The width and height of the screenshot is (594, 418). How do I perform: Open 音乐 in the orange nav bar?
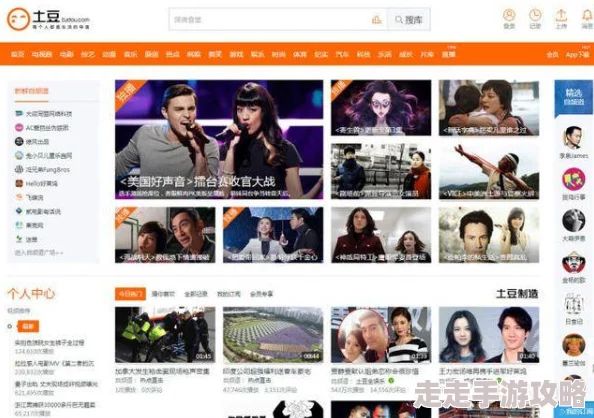130,55
